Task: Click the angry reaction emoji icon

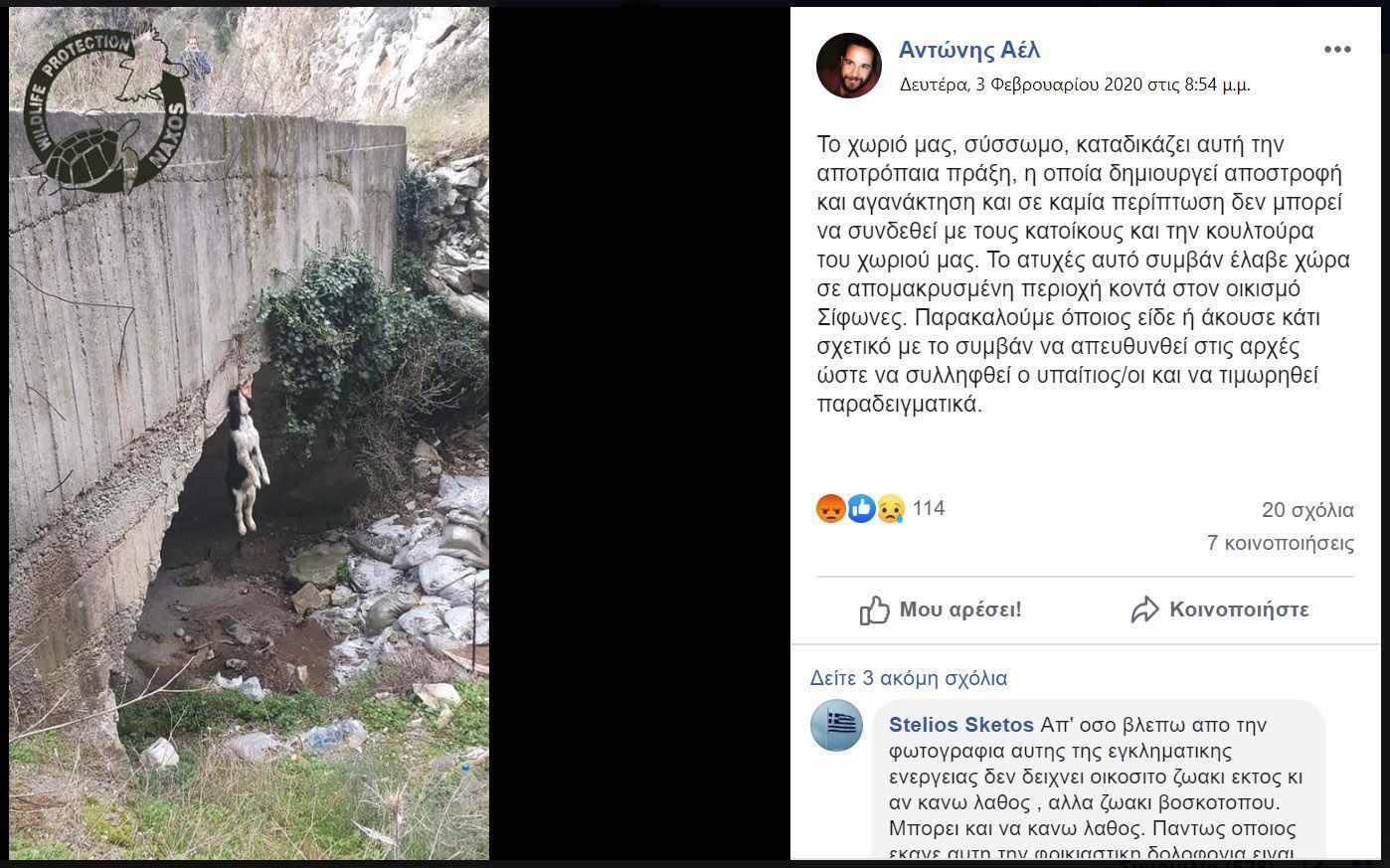Action: click(x=830, y=509)
